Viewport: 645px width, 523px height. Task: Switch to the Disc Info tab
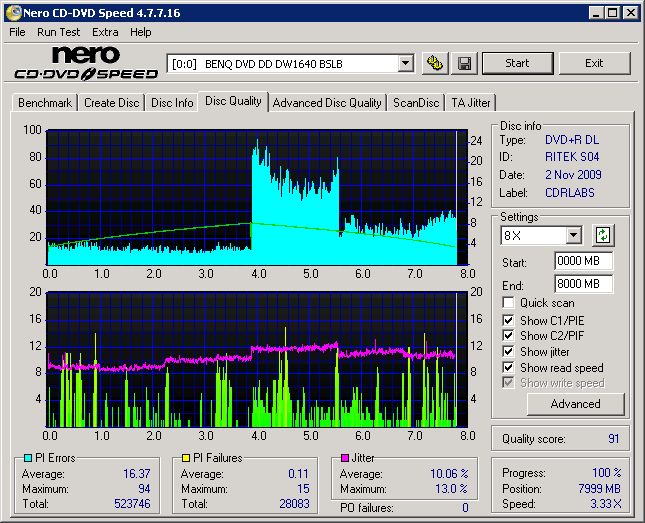point(172,102)
